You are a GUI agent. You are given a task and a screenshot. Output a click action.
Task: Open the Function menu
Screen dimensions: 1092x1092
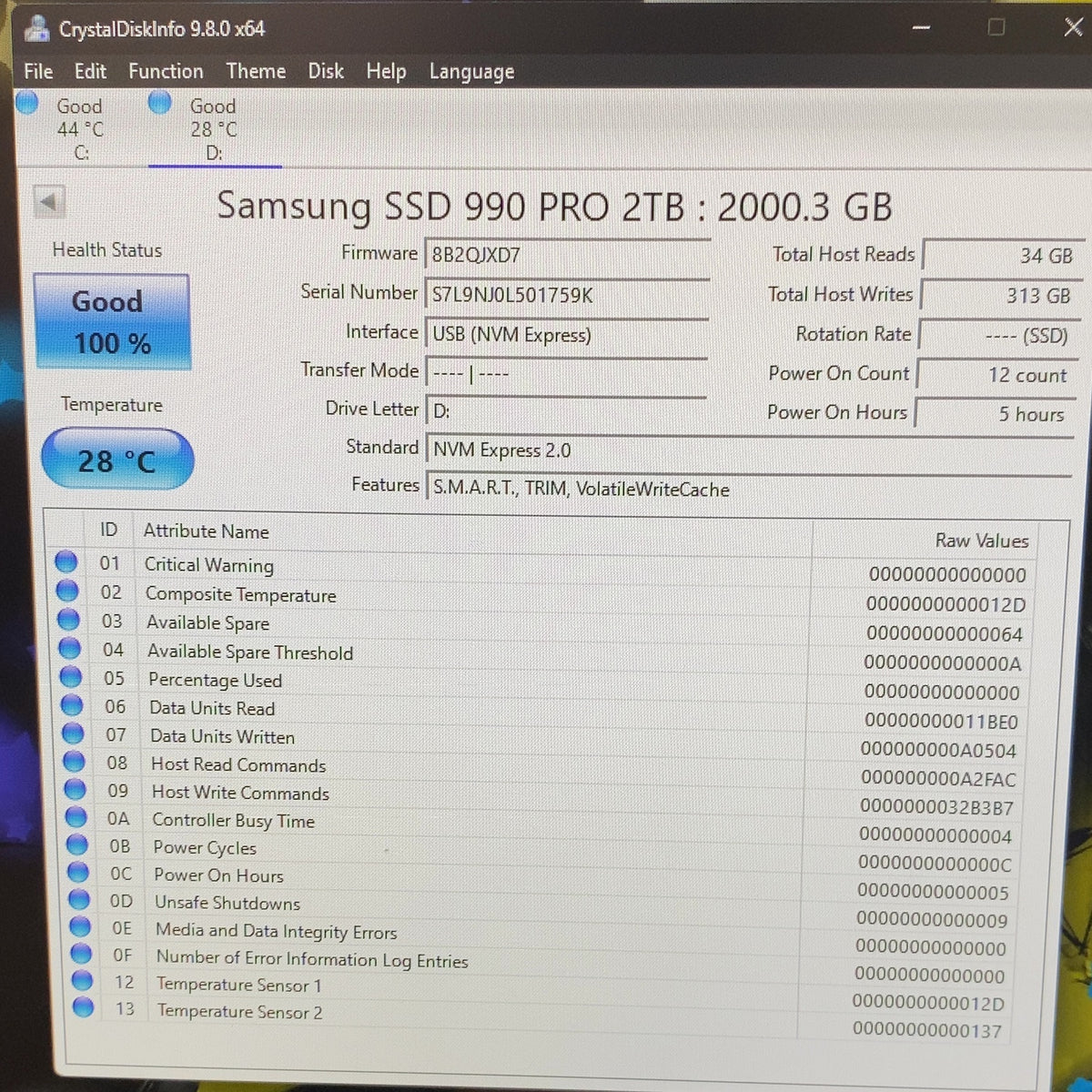click(x=166, y=71)
